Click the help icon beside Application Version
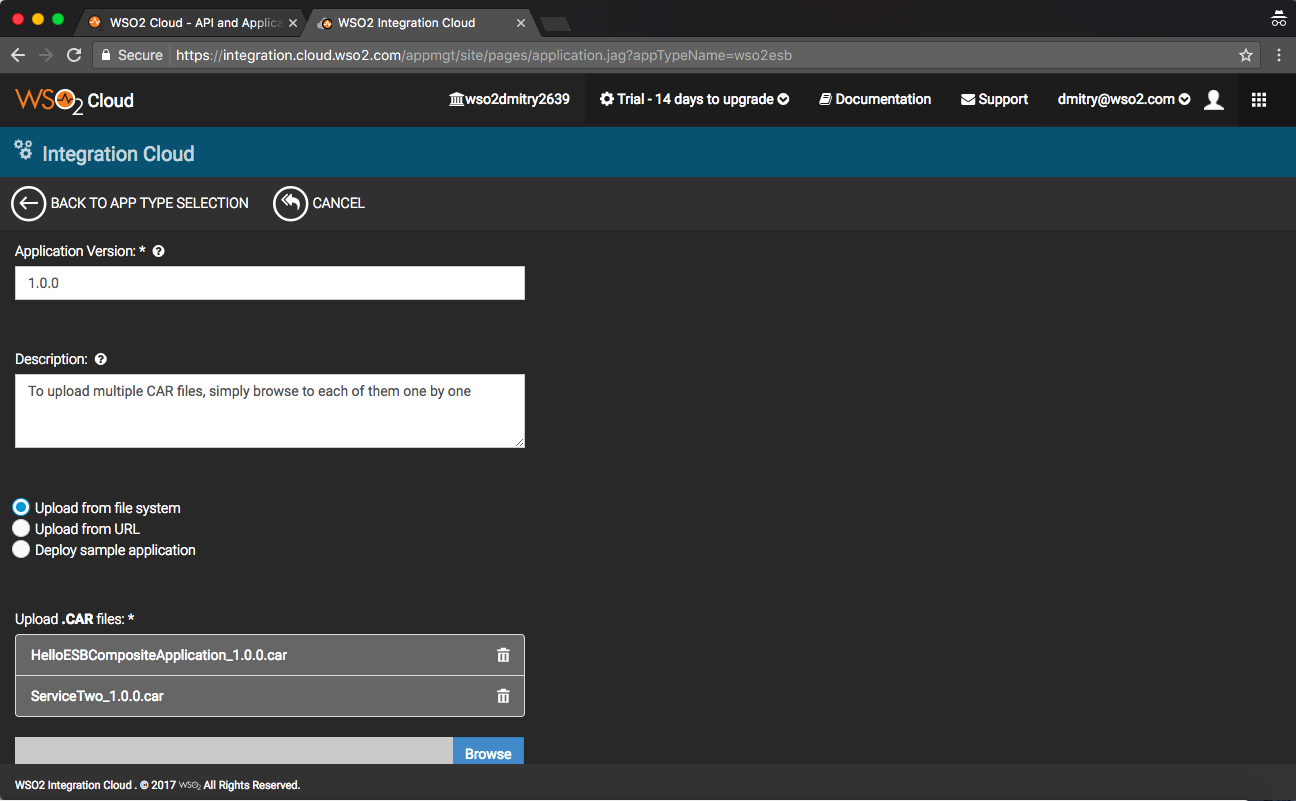1296x801 pixels. pyautogui.click(x=158, y=252)
